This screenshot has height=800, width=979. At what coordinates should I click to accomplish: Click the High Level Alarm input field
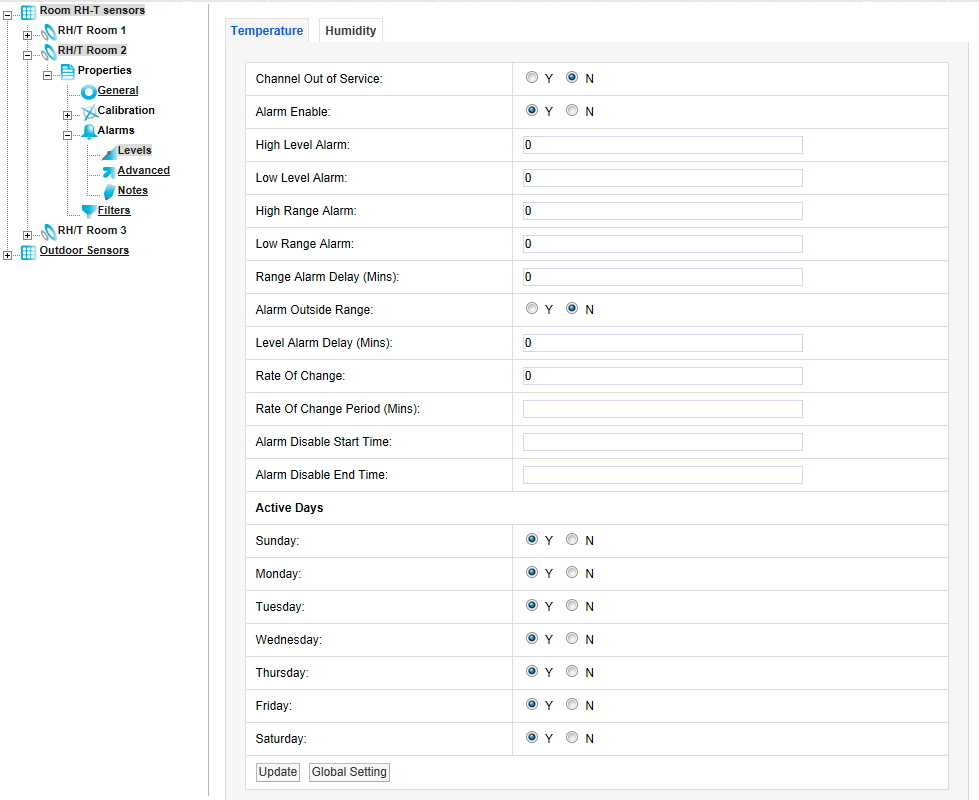click(x=662, y=145)
